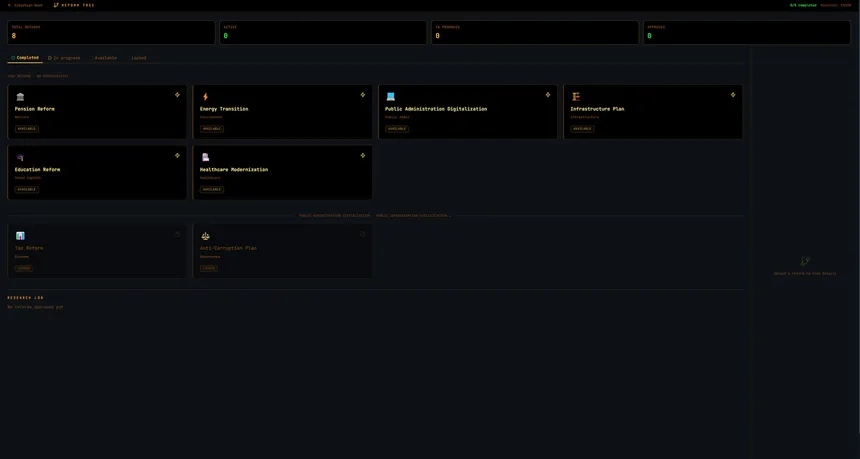Click the Infrastructure Plan crane icon
This screenshot has height=459, width=860.
(x=576, y=97)
